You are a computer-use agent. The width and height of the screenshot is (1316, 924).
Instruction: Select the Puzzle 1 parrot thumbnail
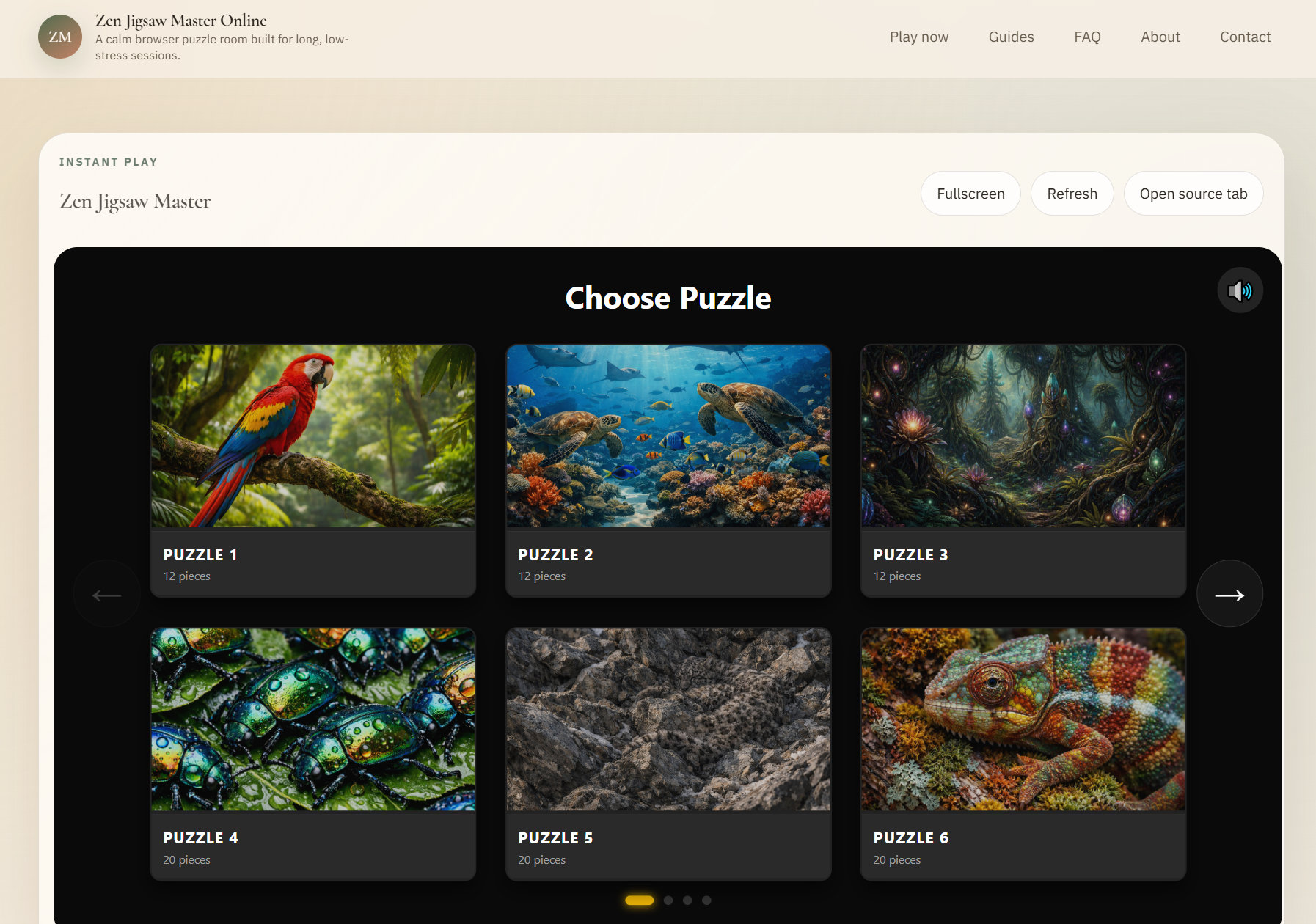click(313, 436)
